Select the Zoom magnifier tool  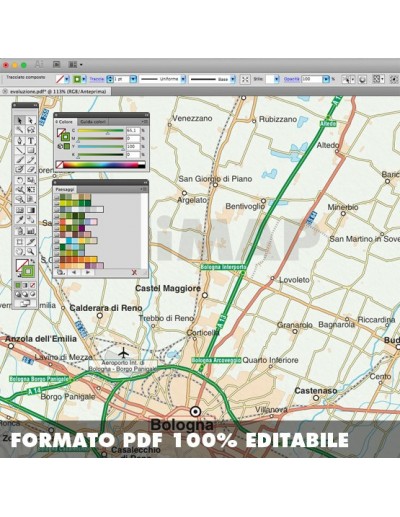point(30,251)
